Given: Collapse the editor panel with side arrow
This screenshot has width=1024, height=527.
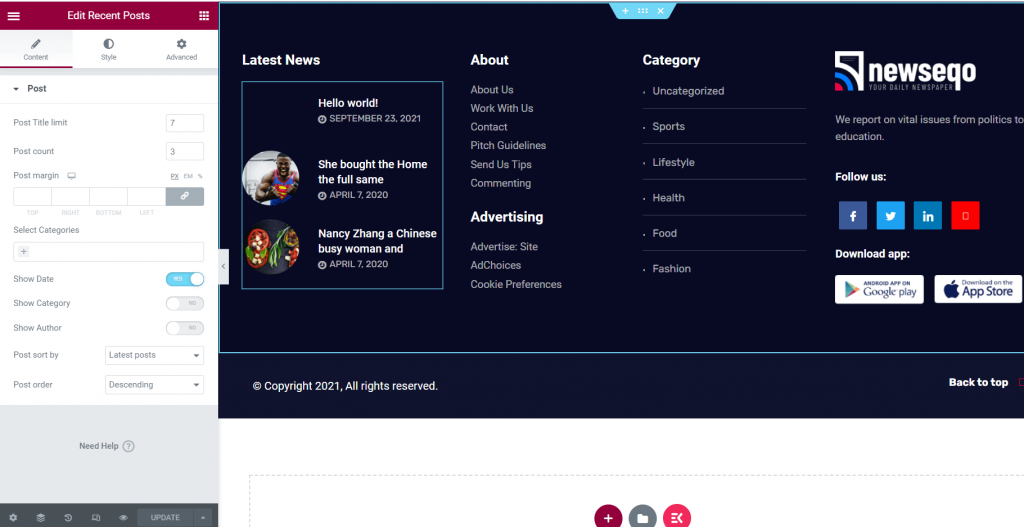Looking at the screenshot, I should 223,266.
